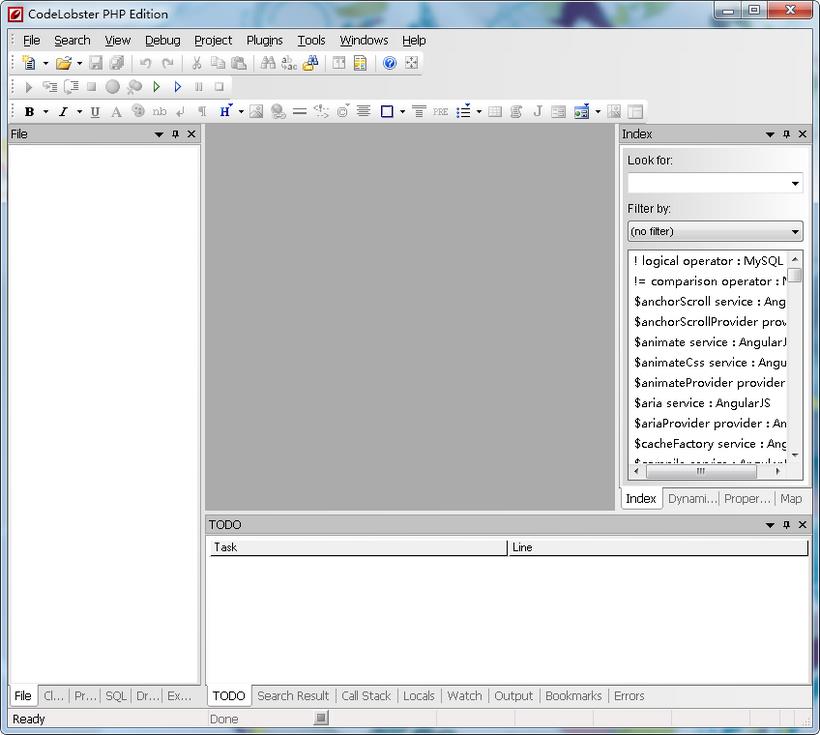Click the Save disk icon
Image resolution: width=820 pixels, height=735 pixels.
[95, 63]
